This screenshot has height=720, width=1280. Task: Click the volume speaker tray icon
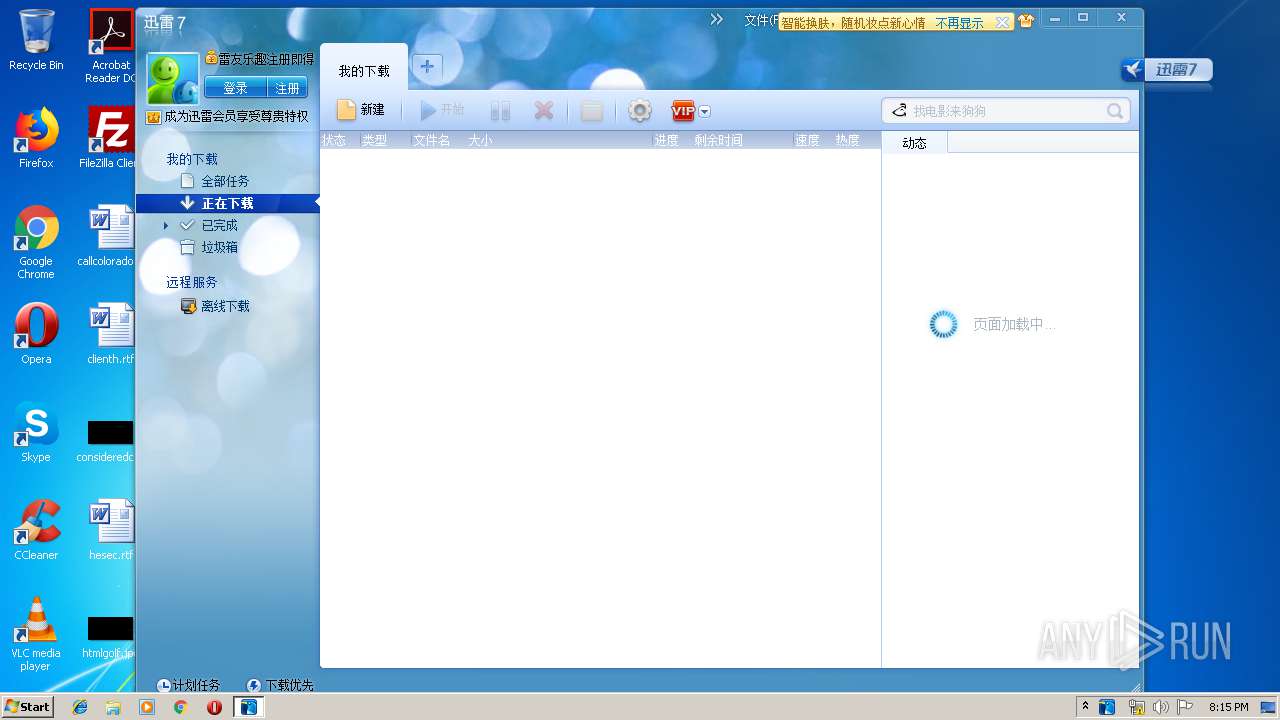point(1160,707)
